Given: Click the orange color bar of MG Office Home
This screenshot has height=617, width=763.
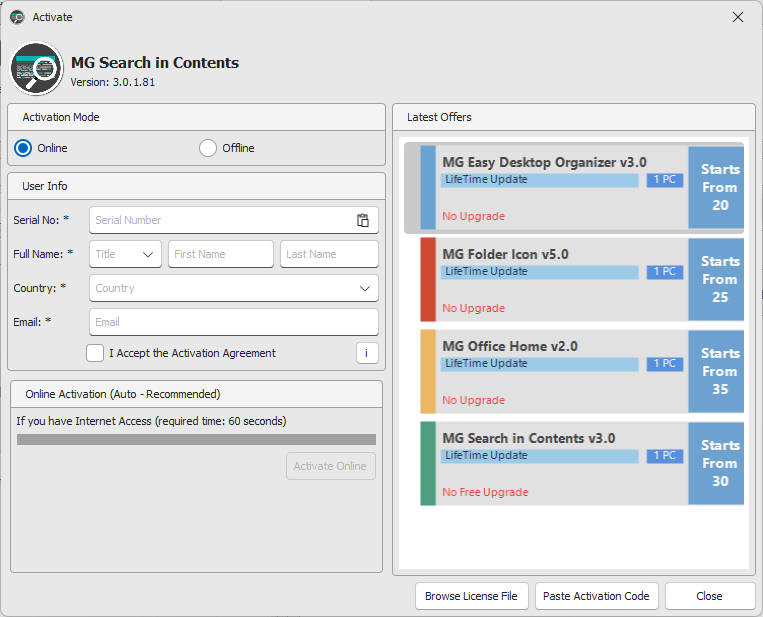Looking at the screenshot, I should [x=428, y=371].
